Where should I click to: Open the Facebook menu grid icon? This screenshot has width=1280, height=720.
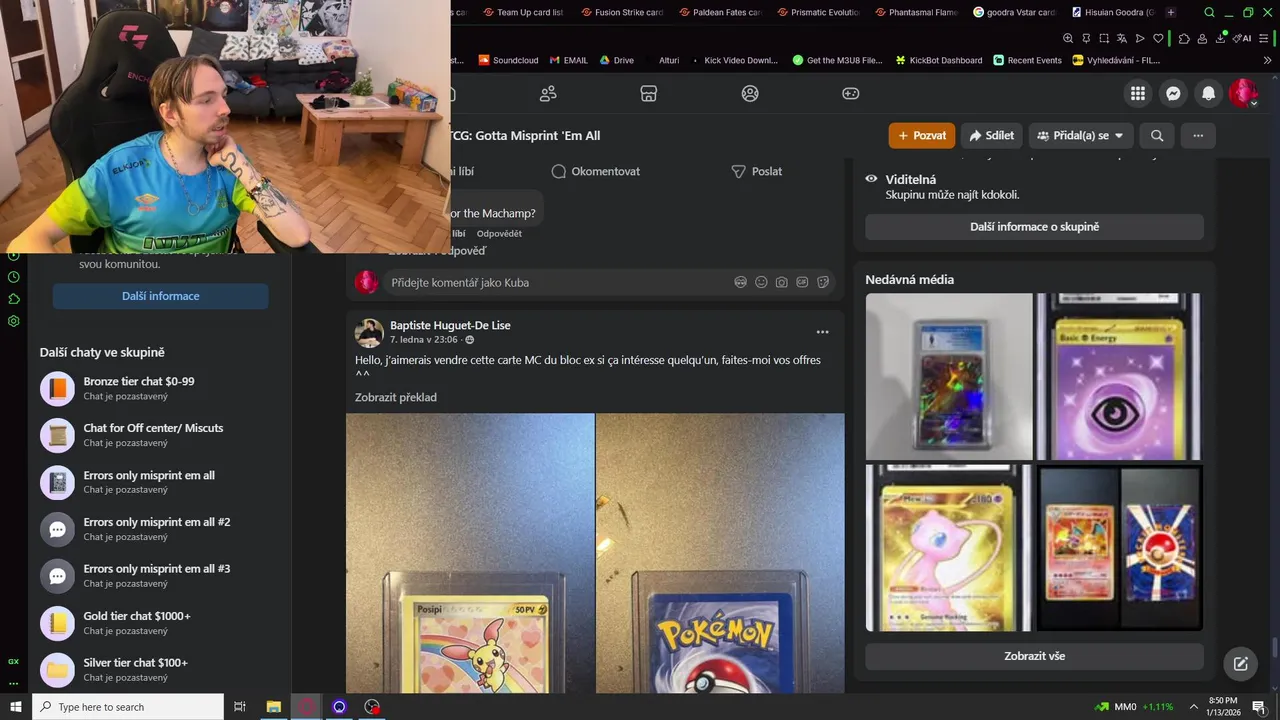pyautogui.click(x=1138, y=93)
